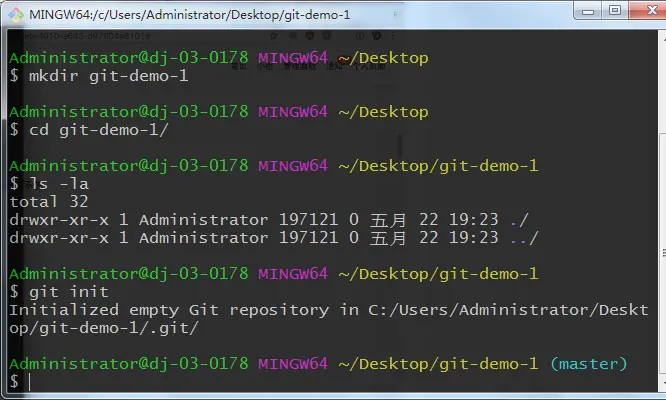Click the '(master)' branch indicator in prompt
The width and height of the screenshot is (666, 400).
(589, 364)
